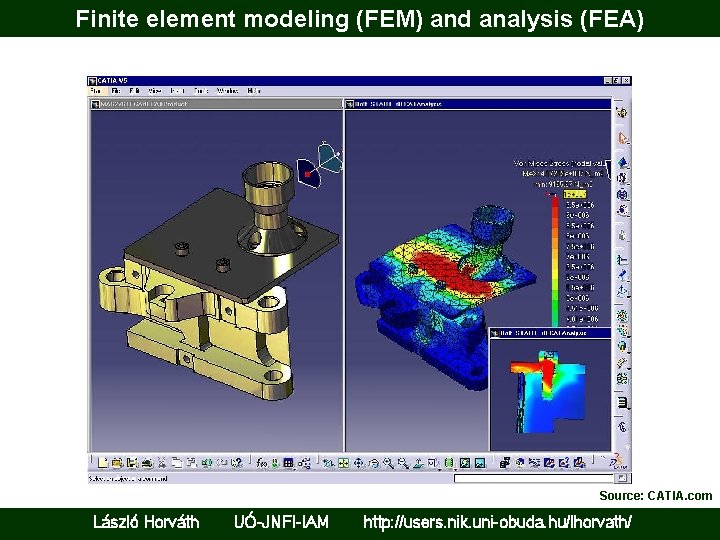Click the What's This help icon
720x540 pixels.
(x=236, y=463)
